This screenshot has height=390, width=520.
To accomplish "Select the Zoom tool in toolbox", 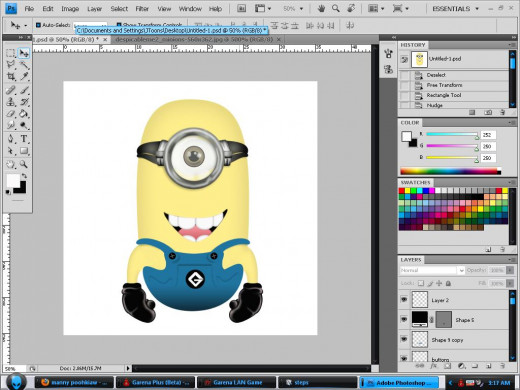I will 24,164.
